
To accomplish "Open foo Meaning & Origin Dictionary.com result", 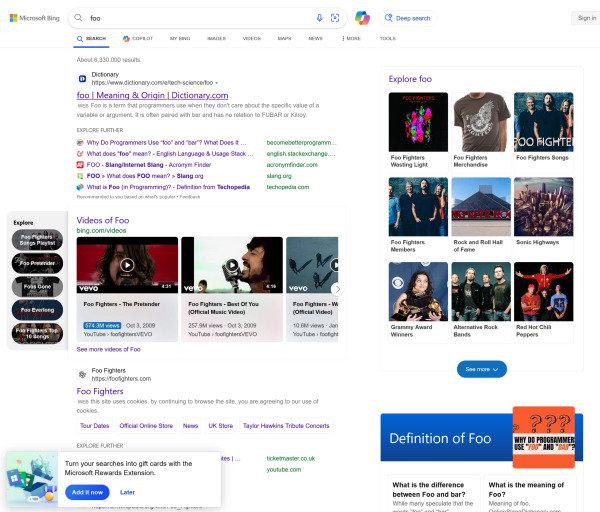I will tap(152, 95).
